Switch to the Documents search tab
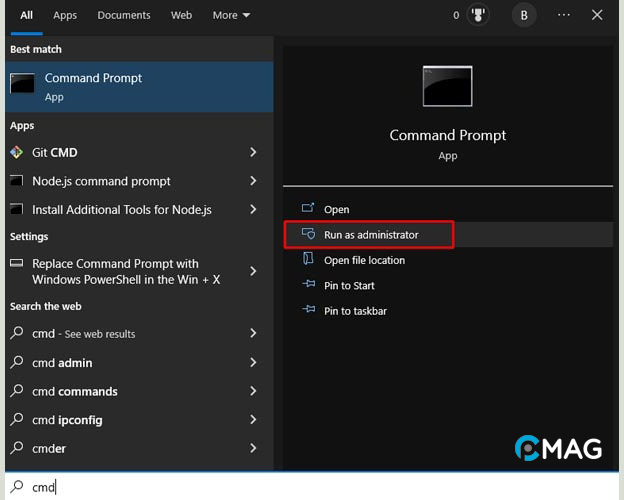The width and height of the screenshot is (624, 500). [124, 15]
